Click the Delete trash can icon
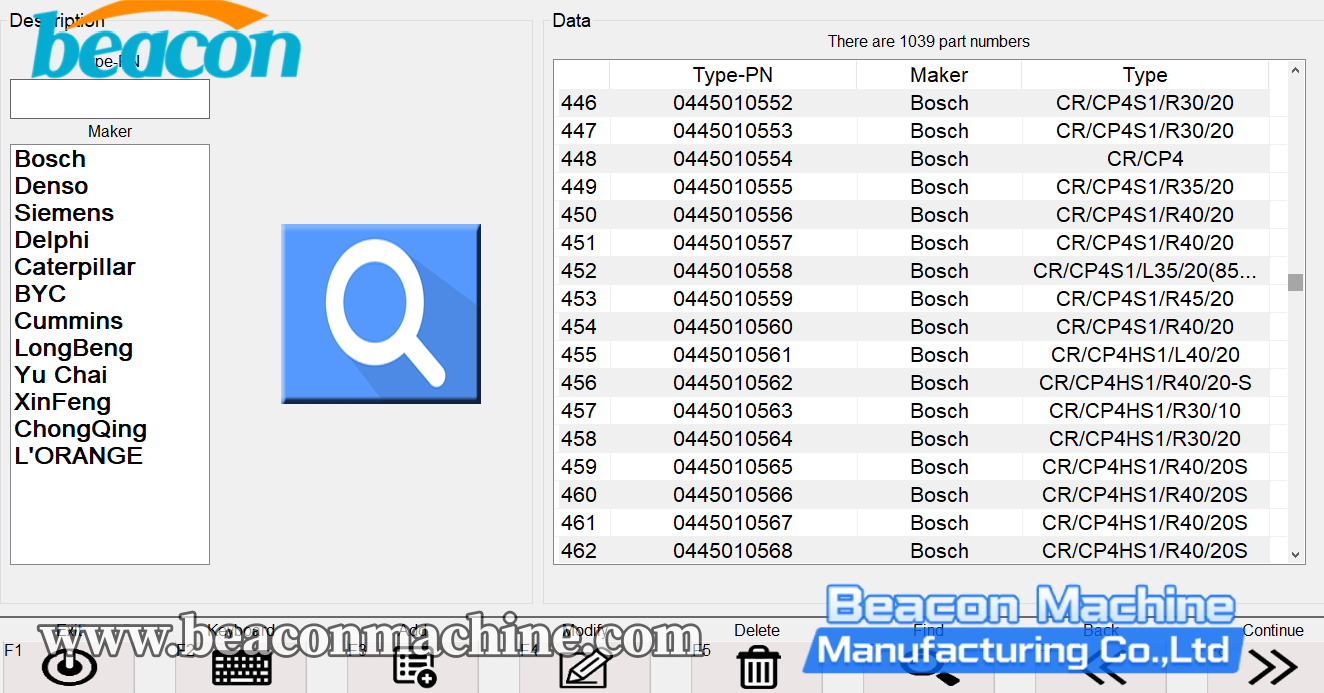This screenshot has height=693, width=1324. [758, 666]
